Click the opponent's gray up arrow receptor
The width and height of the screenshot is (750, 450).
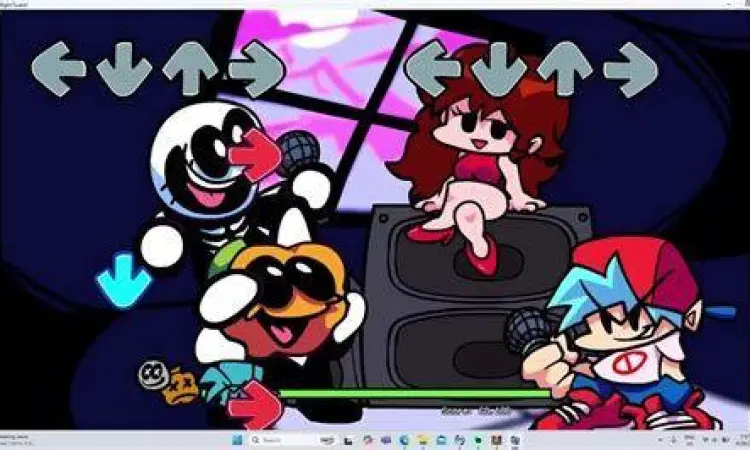pos(190,70)
